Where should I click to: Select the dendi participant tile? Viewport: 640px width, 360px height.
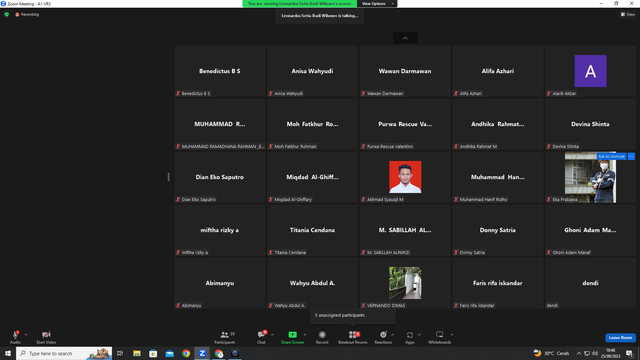[590, 283]
